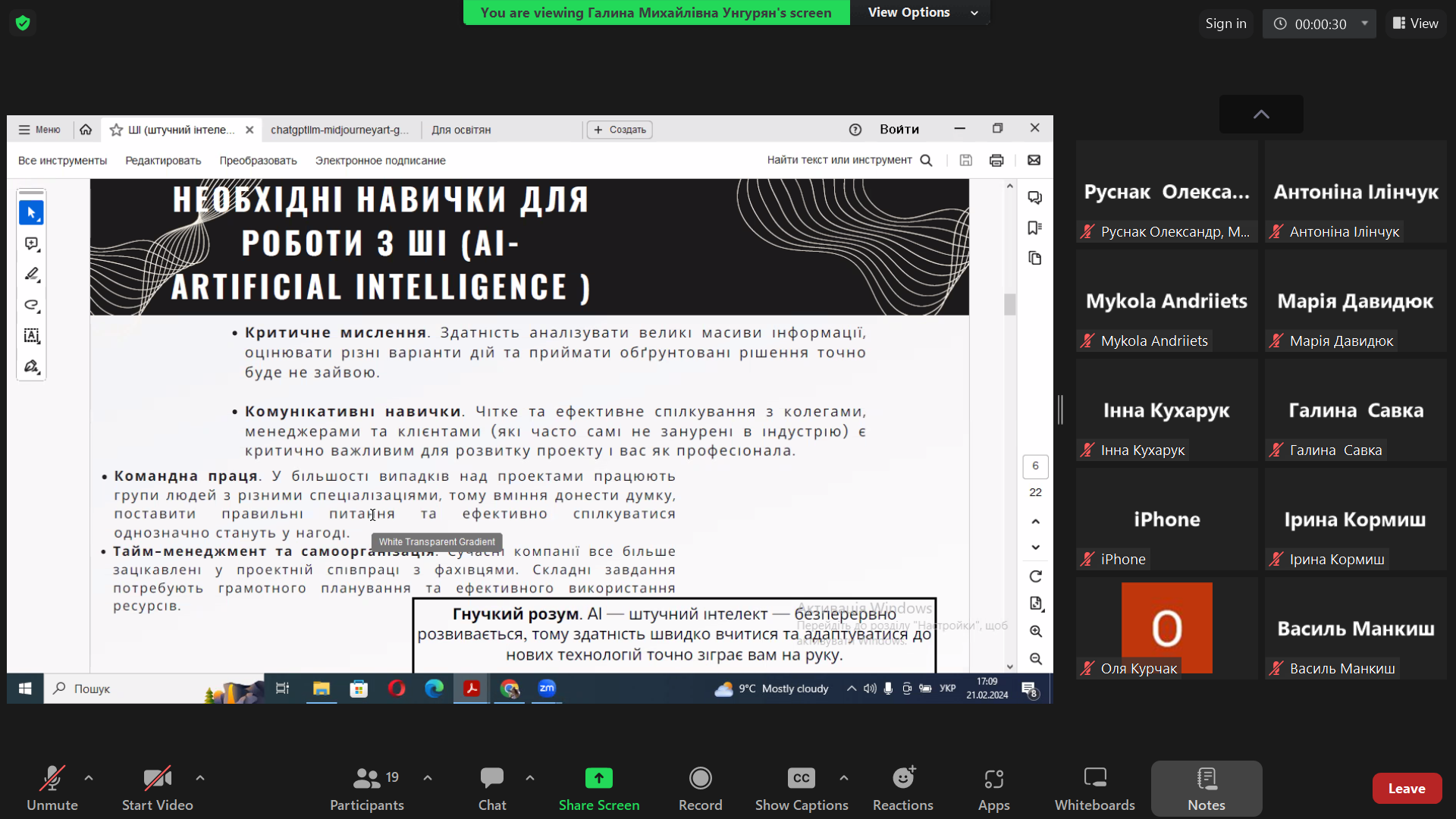Open Acrobat help question mark icon

855,130
